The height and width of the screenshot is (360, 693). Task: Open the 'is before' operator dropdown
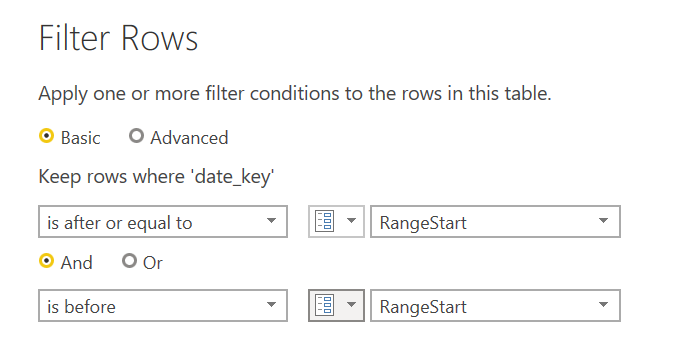click(x=163, y=306)
